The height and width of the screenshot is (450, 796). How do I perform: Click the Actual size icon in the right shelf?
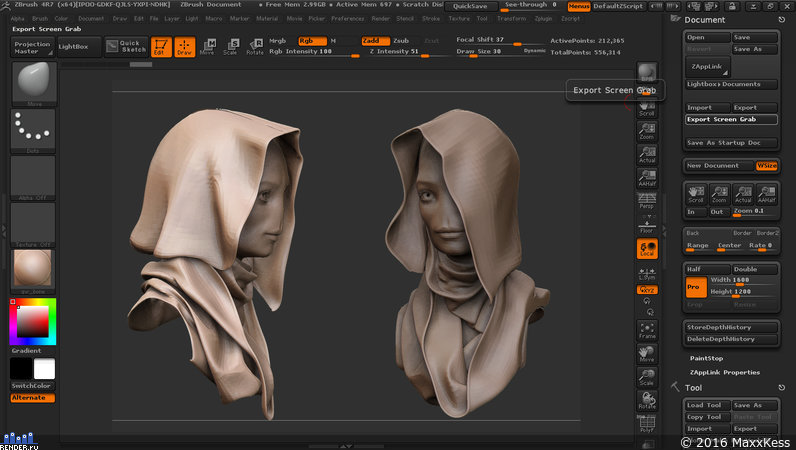pyautogui.click(x=647, y=154)
